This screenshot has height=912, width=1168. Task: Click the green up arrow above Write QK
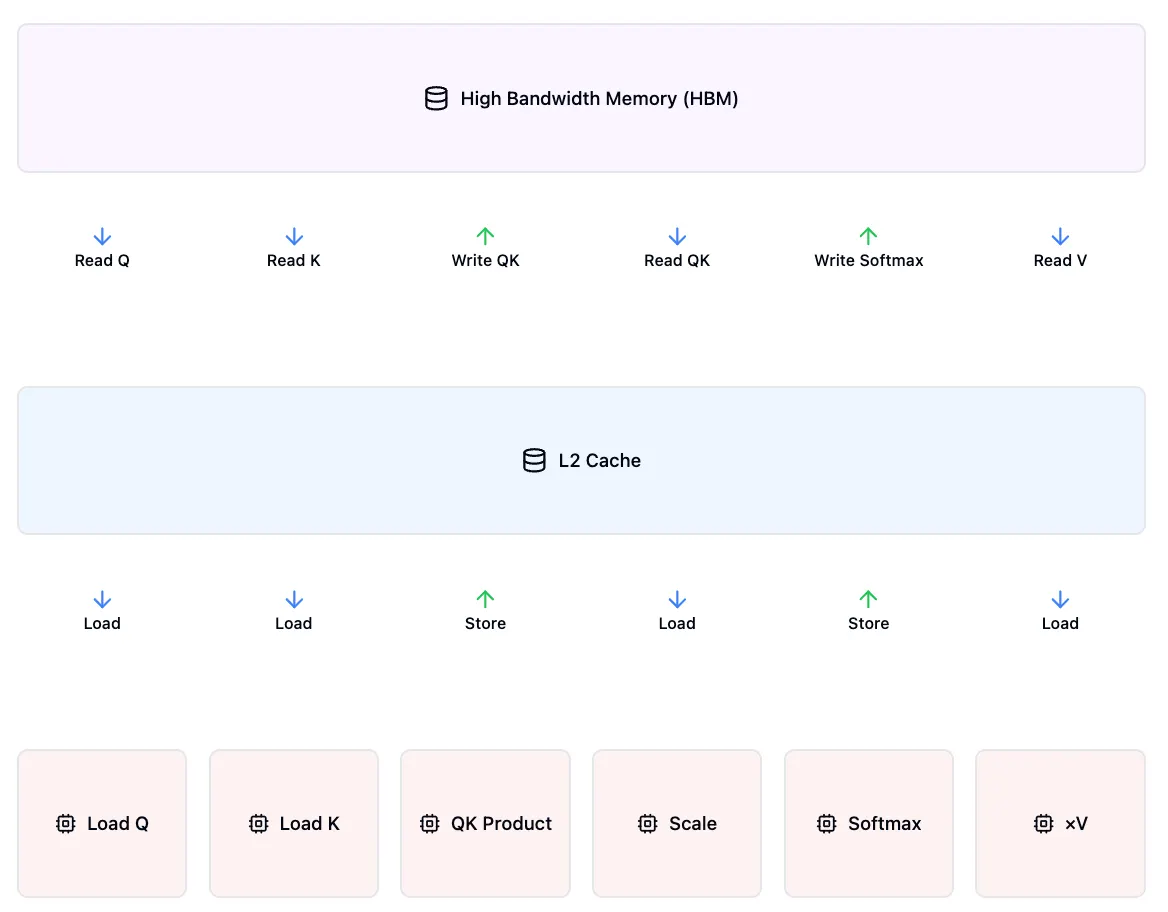(x=485, y=237)
